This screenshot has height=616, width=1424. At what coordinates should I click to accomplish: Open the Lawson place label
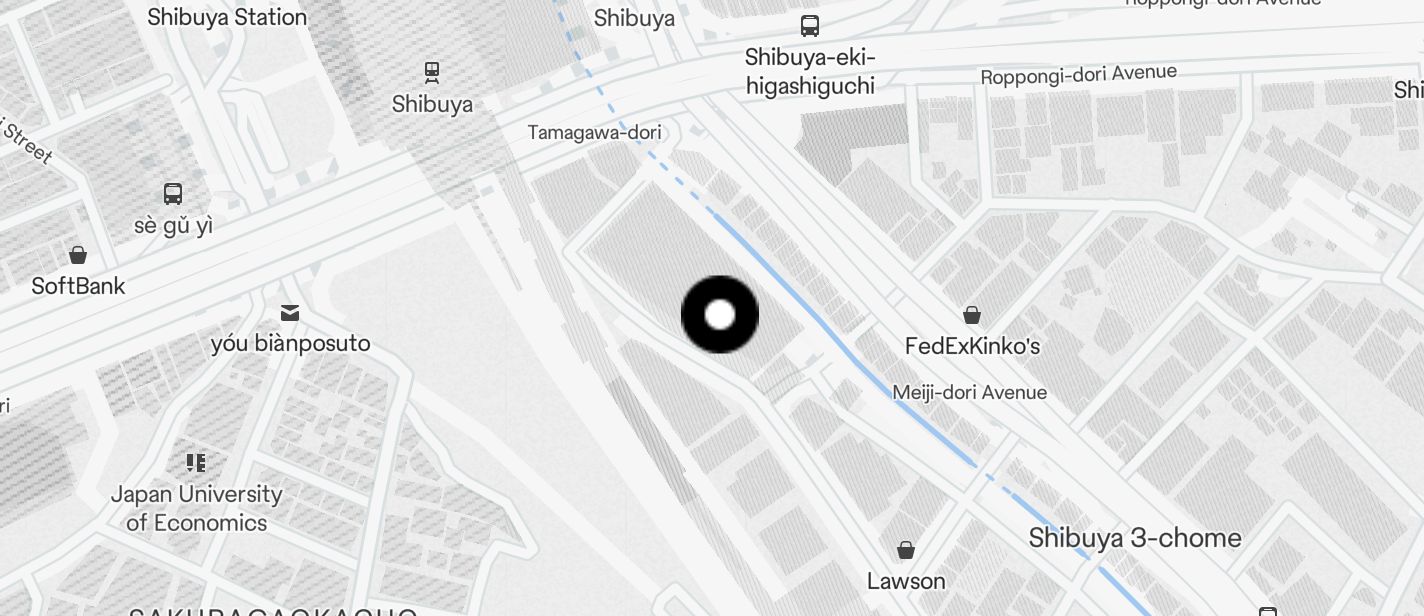point(906,581)
